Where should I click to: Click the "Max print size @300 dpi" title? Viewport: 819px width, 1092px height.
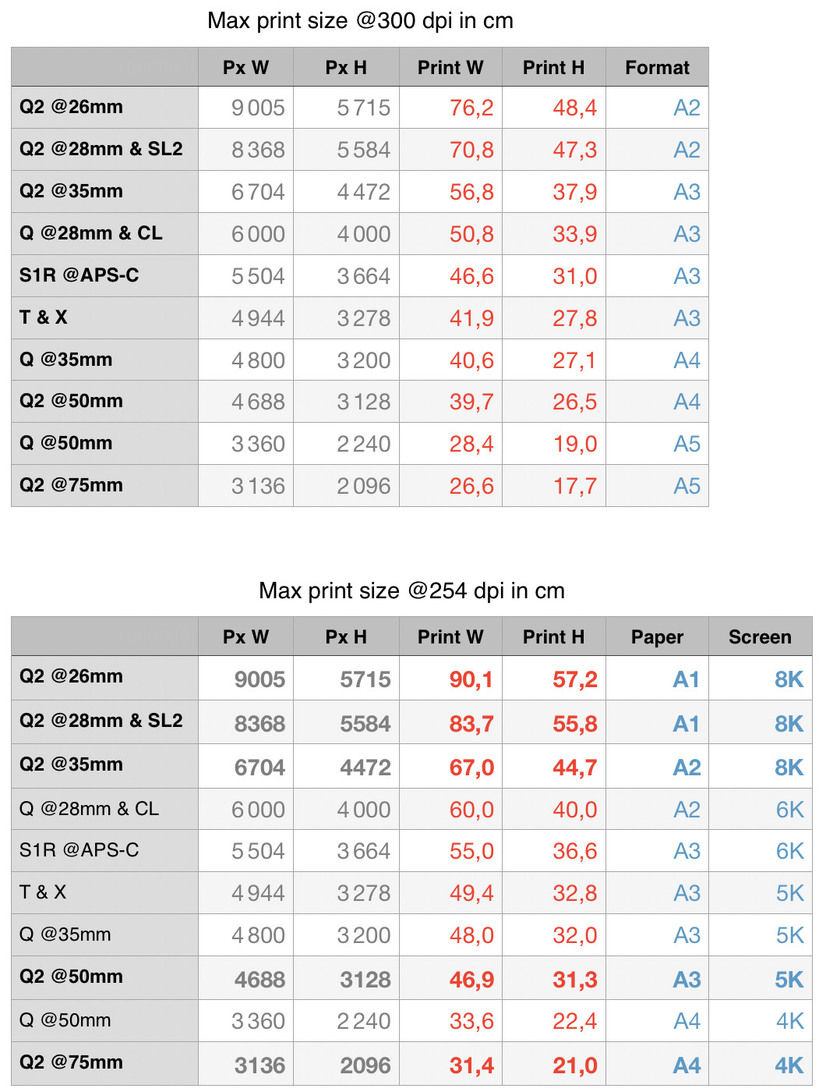click(x=360, y=20)
